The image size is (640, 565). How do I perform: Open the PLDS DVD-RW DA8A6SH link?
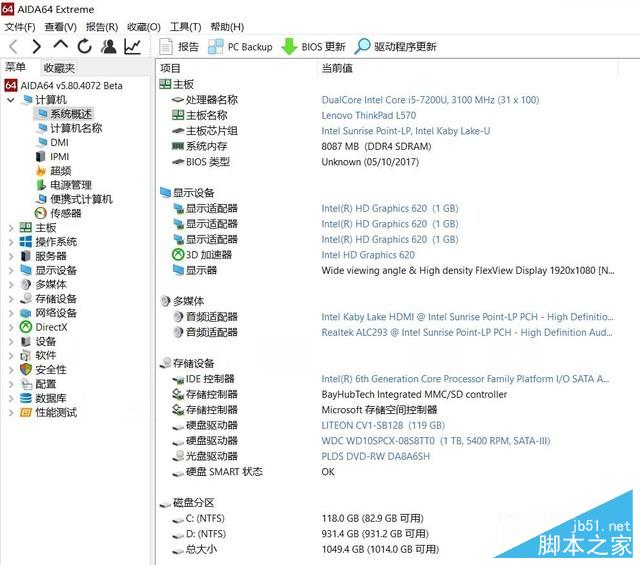coord(376,456)
